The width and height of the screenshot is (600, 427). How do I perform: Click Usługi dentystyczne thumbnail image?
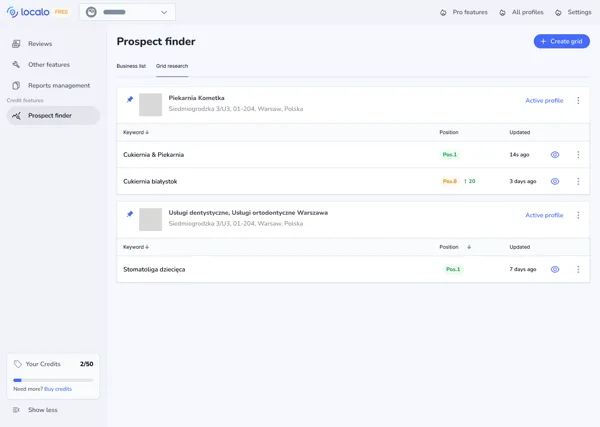click(x=150, y=219)
